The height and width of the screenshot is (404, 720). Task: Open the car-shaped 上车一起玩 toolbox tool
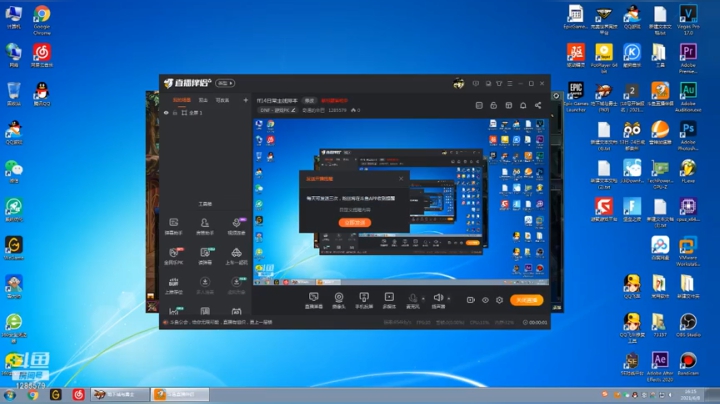(x=236, y=256)
